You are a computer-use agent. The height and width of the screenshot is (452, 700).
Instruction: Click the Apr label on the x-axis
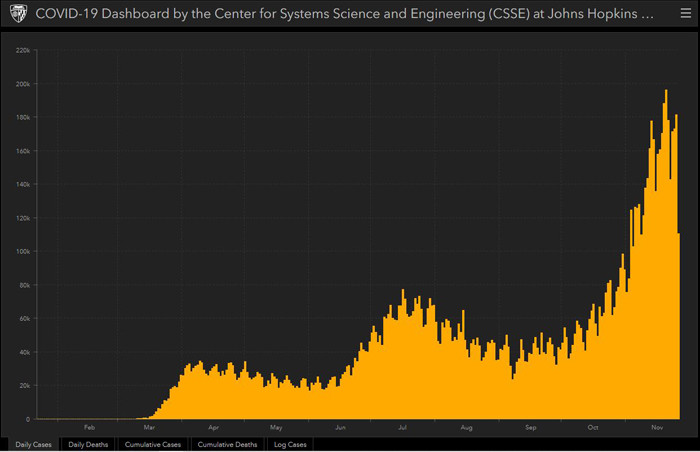point(213,428)
